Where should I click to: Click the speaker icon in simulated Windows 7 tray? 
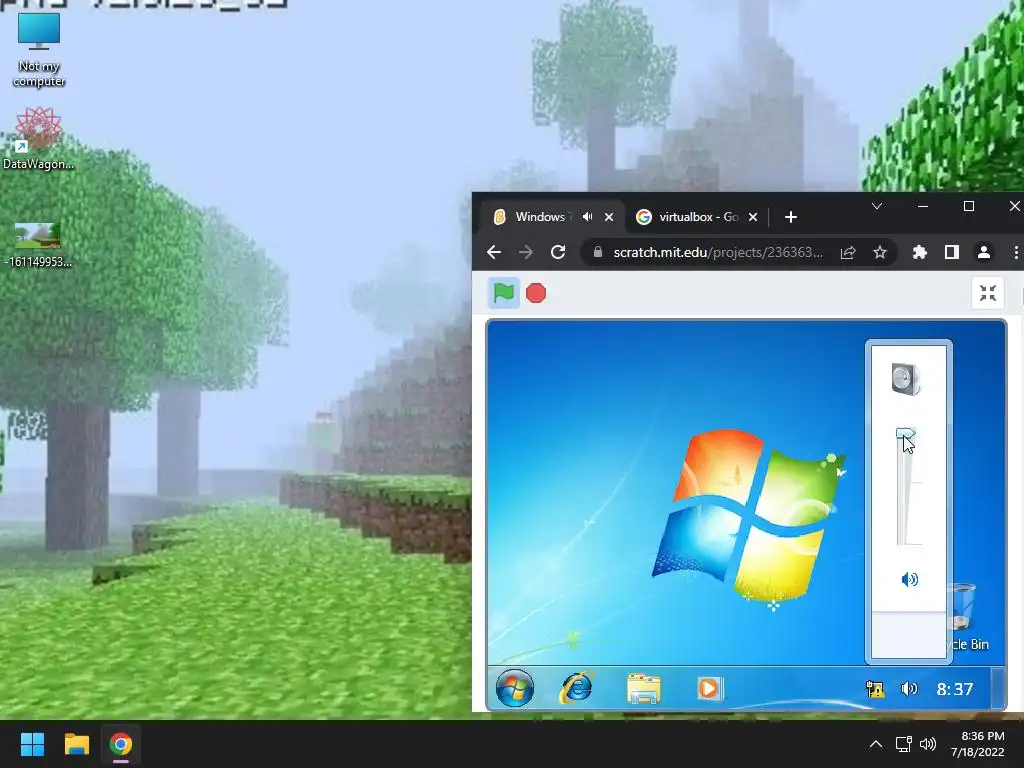pos(909,689)
